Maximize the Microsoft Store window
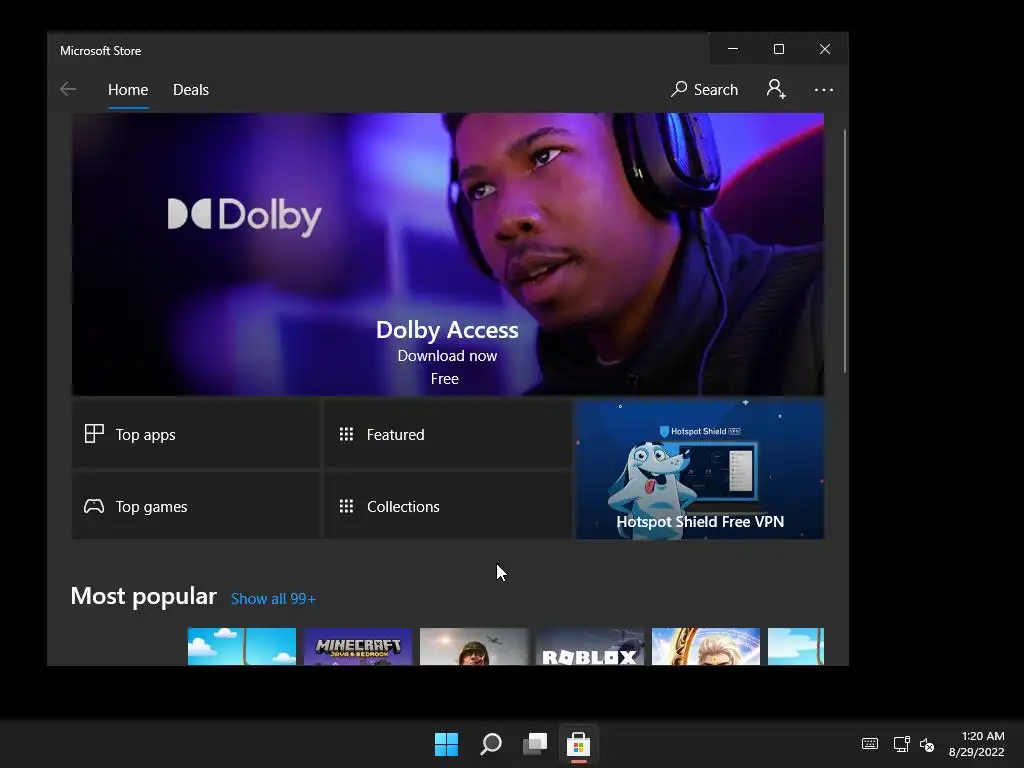The width and height of the screenshot is (1024, 768). [x=778, y=49]
